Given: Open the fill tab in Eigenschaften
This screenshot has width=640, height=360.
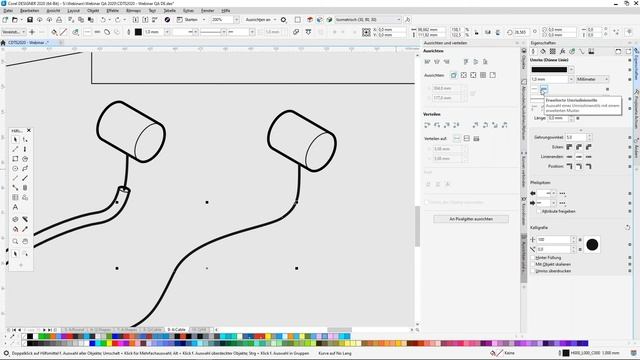Looking at the screenshot, I should (x=543, y=51).
